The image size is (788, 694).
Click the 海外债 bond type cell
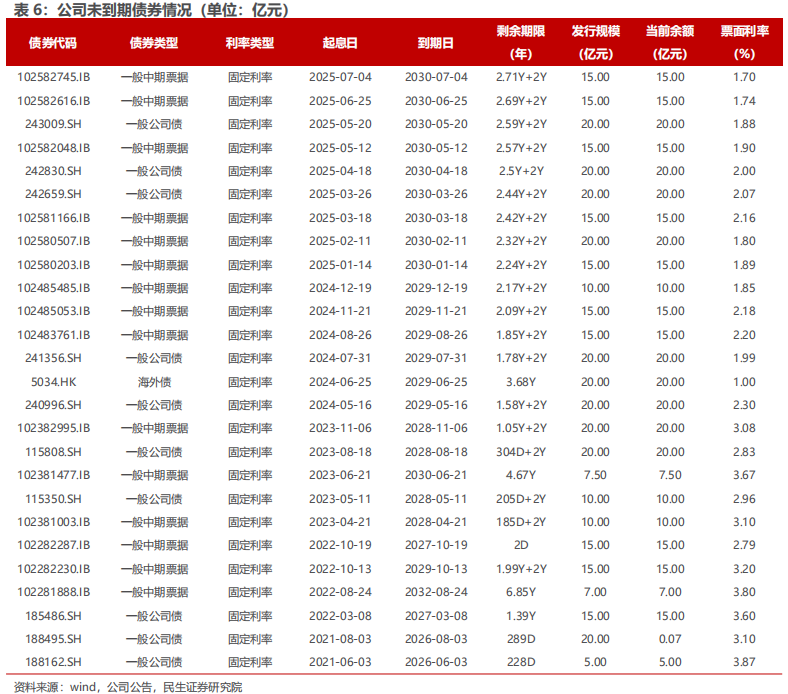click(154, 381)
